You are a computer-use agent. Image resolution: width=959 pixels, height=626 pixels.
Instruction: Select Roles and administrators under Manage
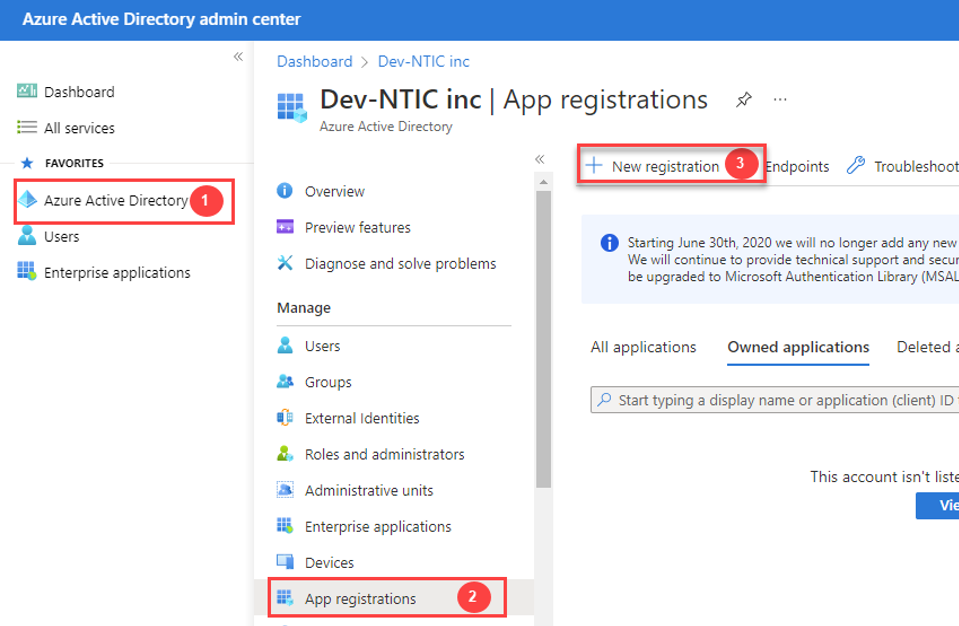[x=385, y=454]
